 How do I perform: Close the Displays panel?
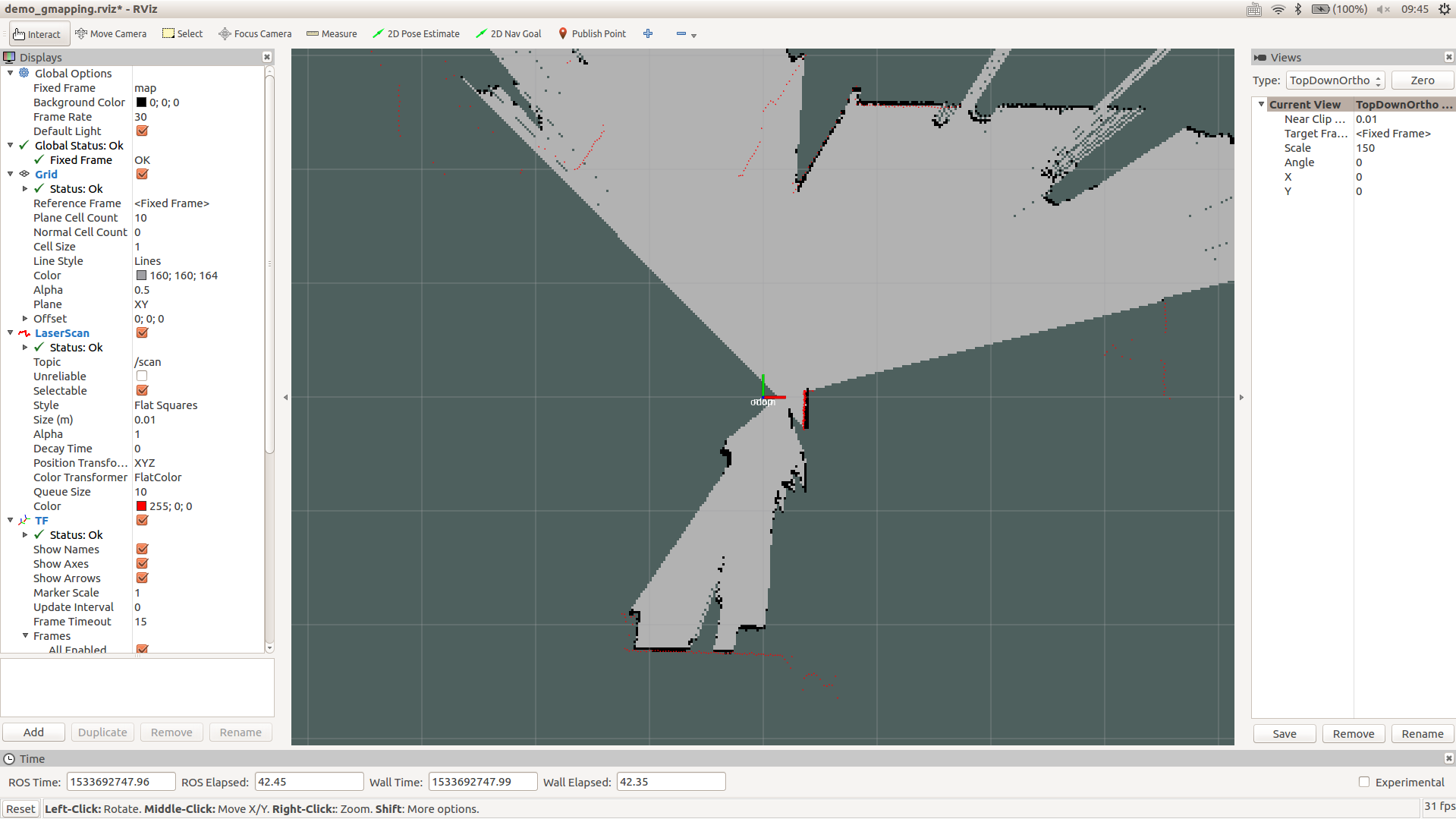pyautogui.click(x=267, y=57)
